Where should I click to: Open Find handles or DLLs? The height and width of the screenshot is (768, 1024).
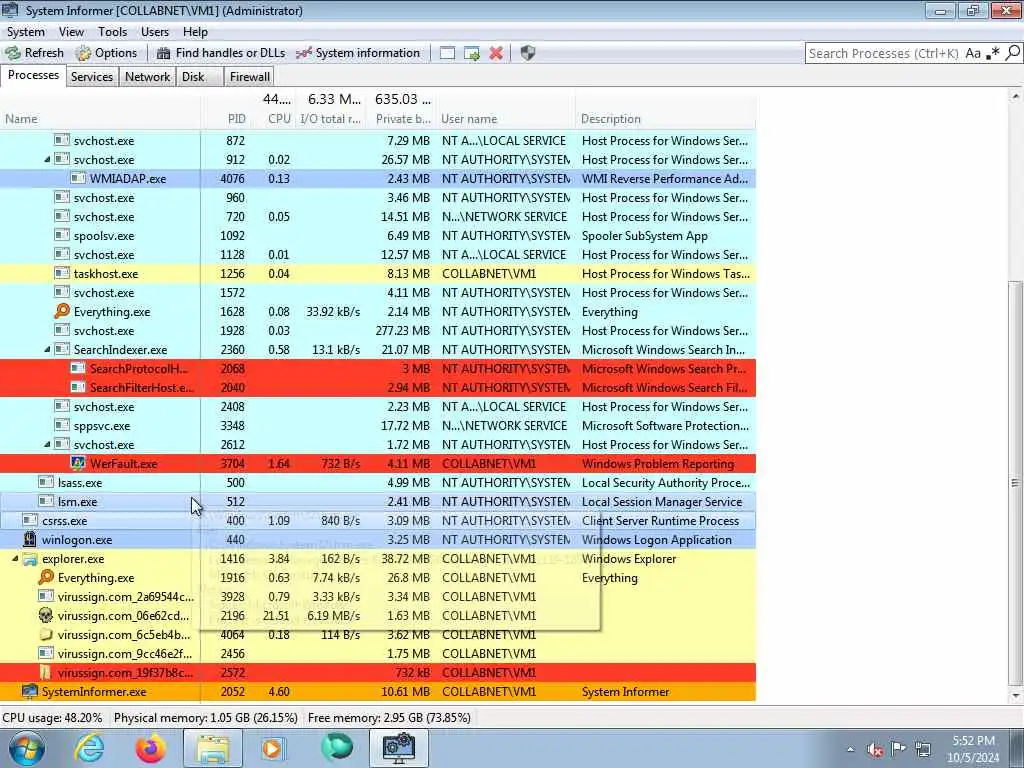tap(221, 53)
